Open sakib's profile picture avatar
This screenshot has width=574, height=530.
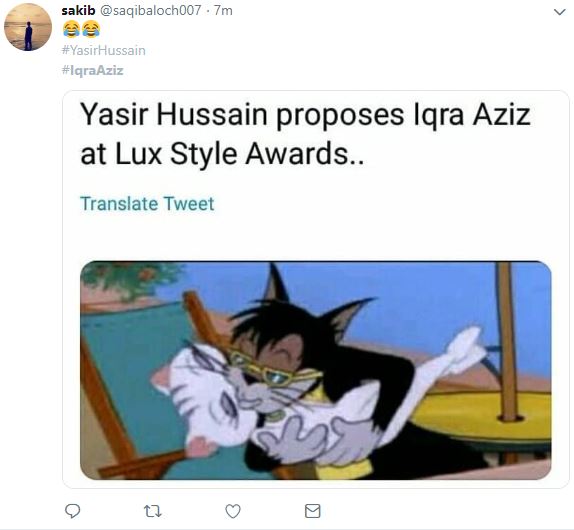pyautogui.click(x=28, y=27)
